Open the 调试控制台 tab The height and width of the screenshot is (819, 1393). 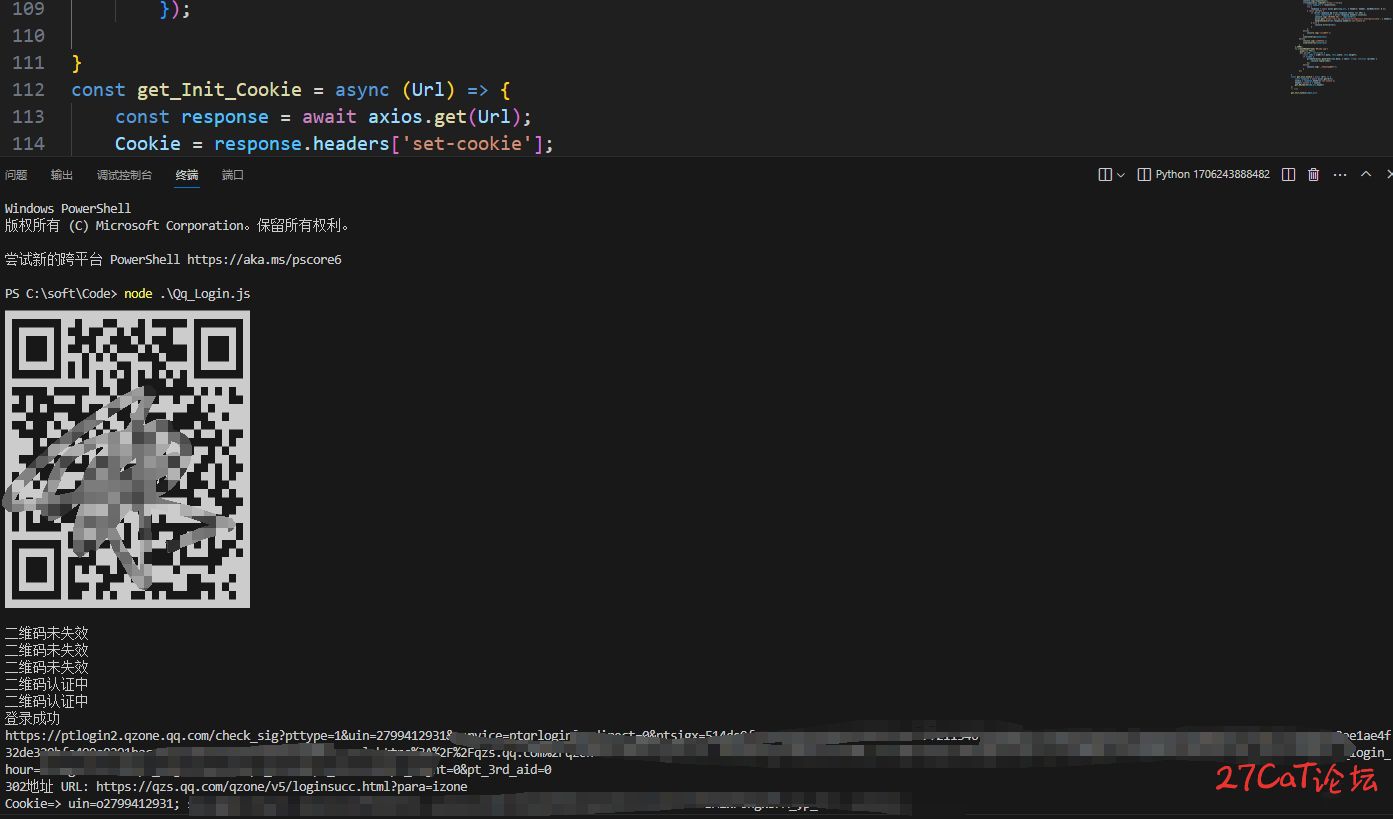[x=125, y=175]
